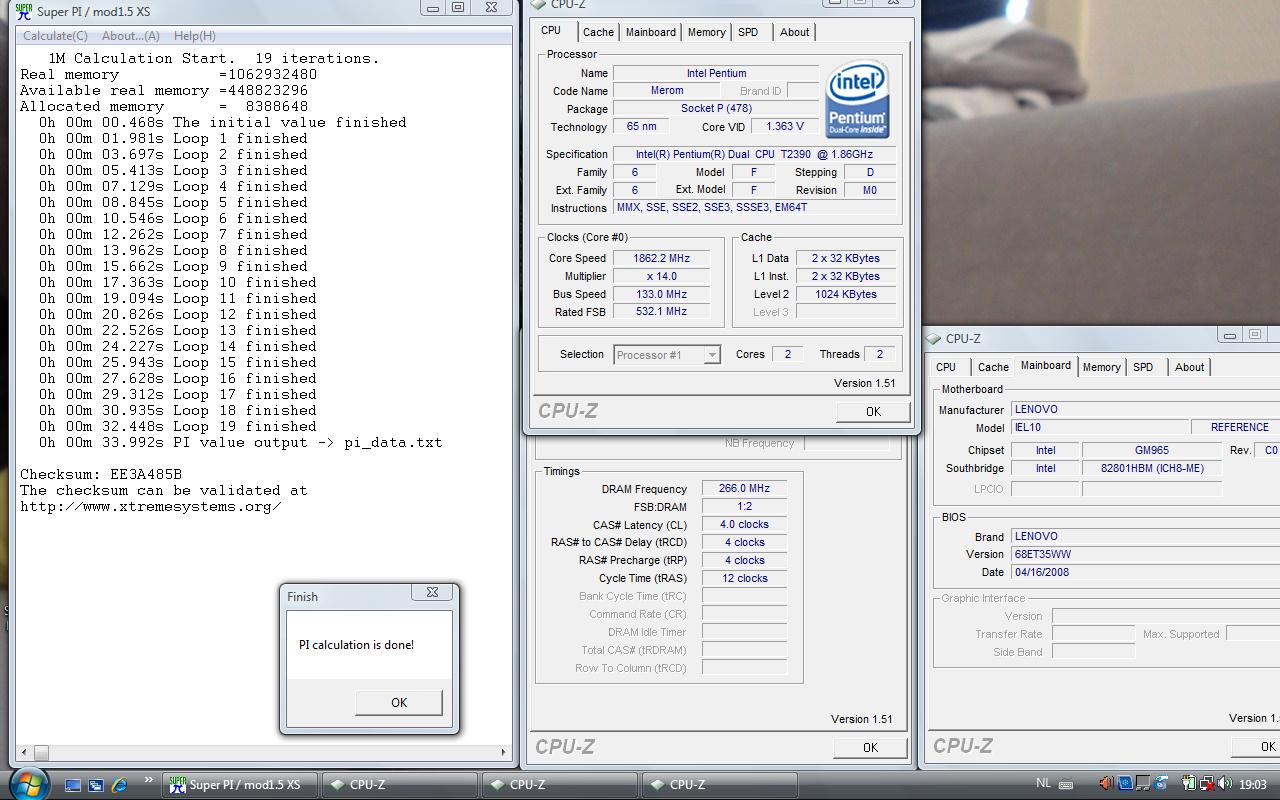
Task: Click the Super PI horizontal scrollbar left arrow
Action: [22, 751]
